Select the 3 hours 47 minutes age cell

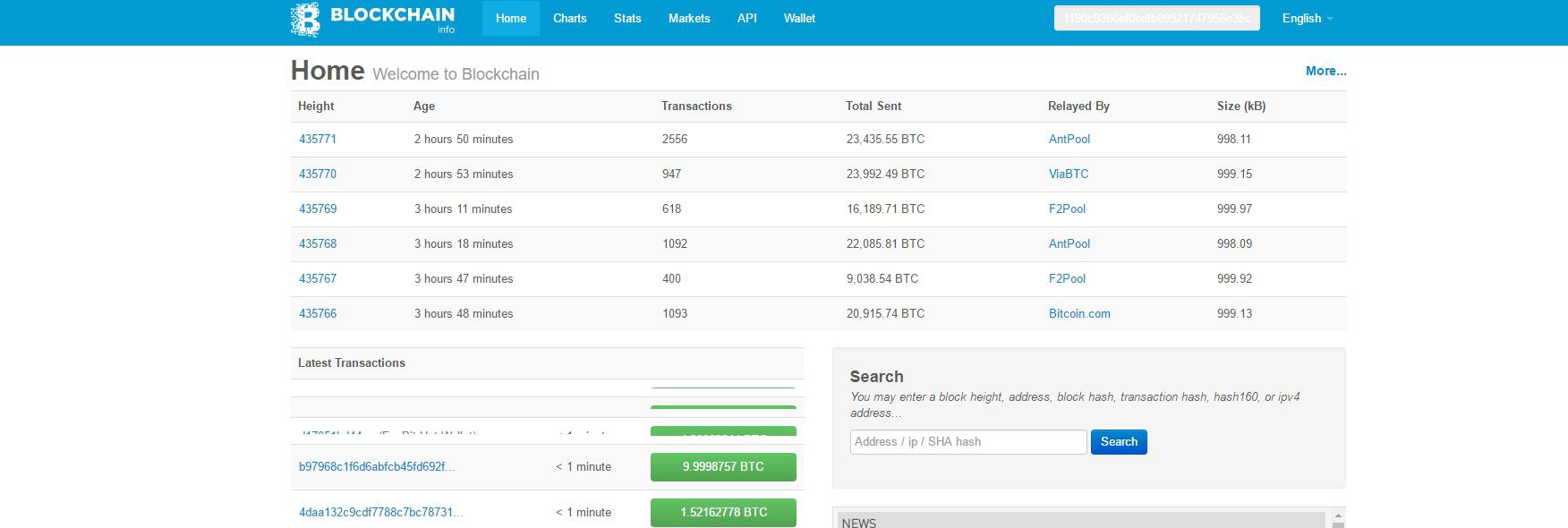[x=464, y=278]
